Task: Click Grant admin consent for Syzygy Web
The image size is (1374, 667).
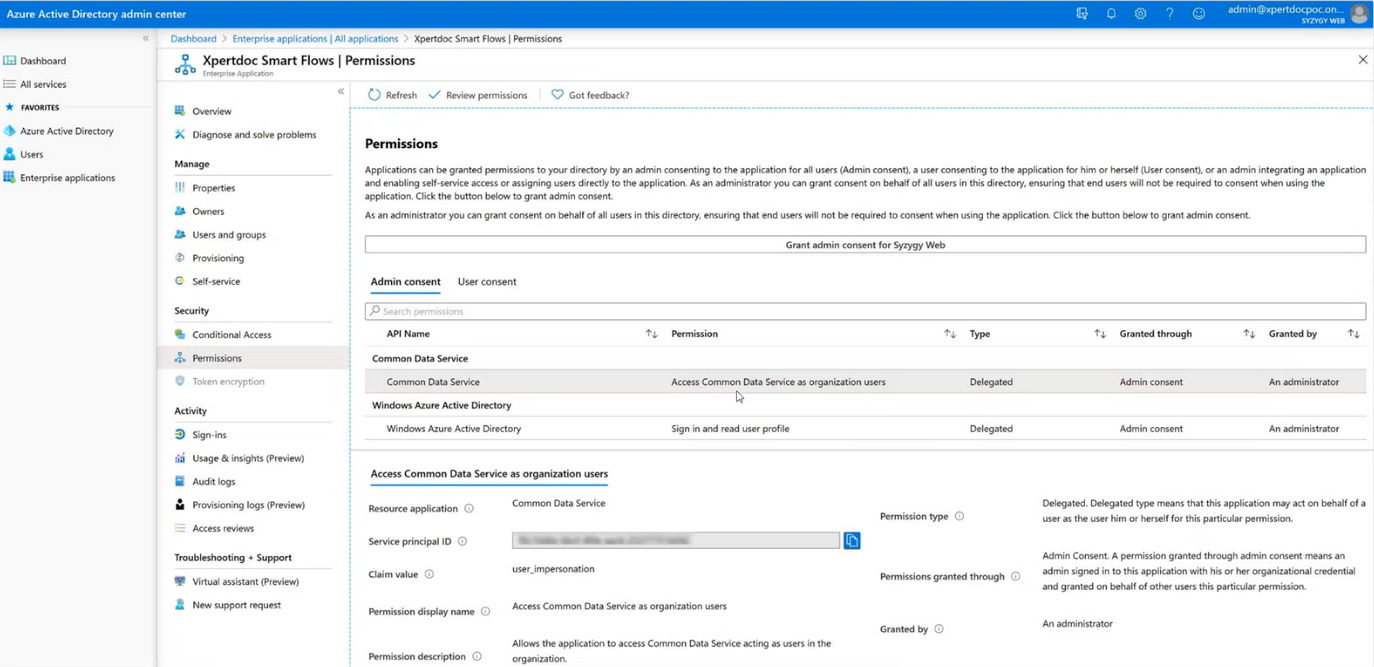Action: (x=865, y=244)
